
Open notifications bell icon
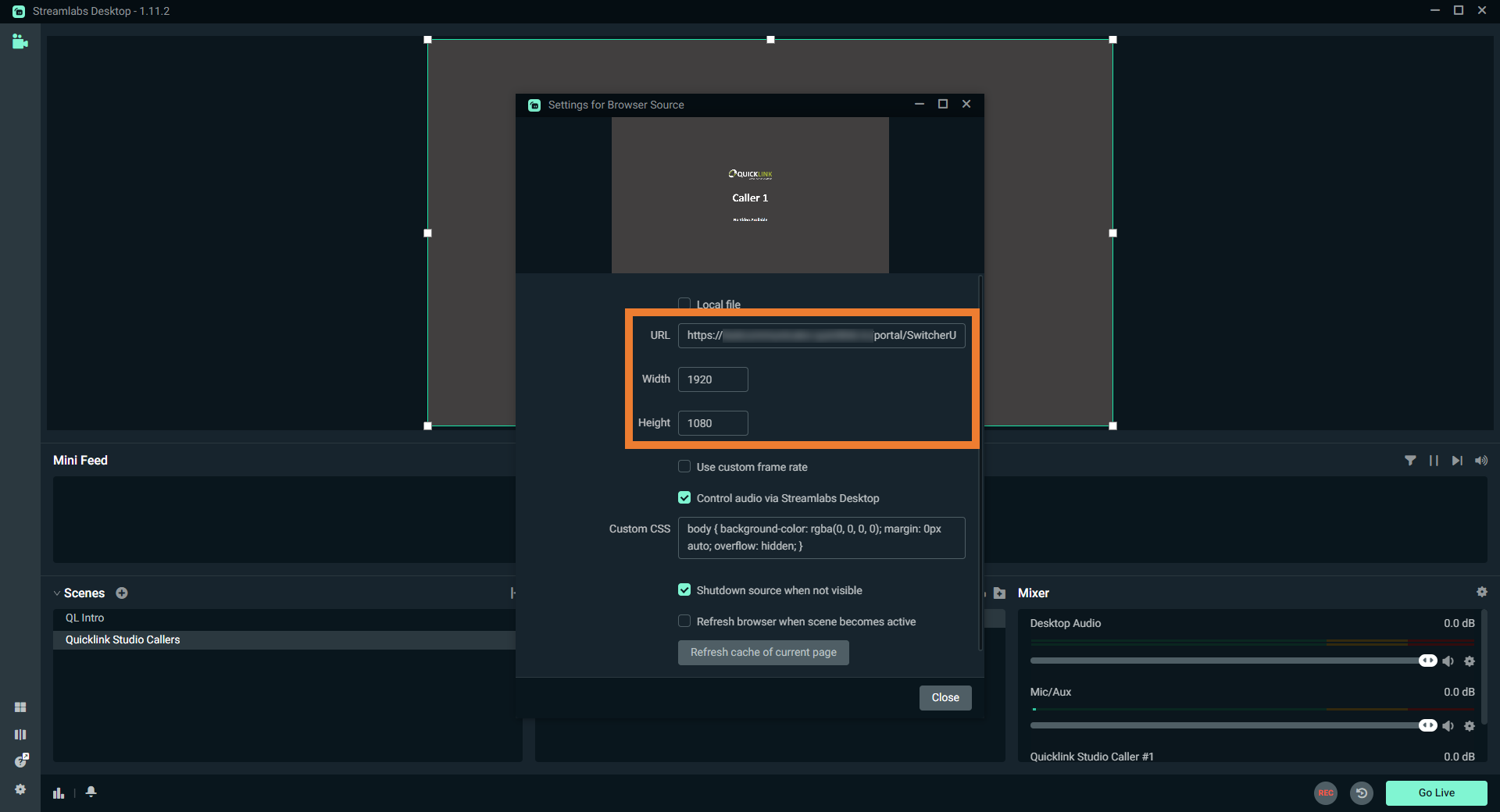[x=91, y=792]
